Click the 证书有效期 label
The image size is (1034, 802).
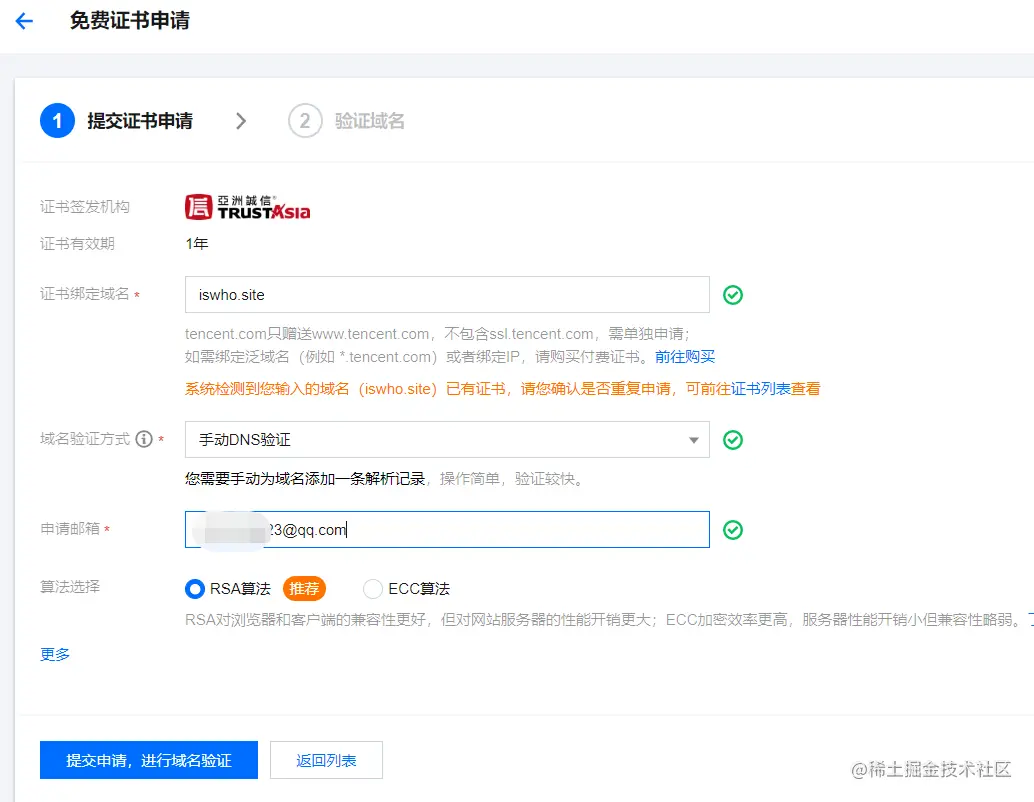[x=78, y=244]
